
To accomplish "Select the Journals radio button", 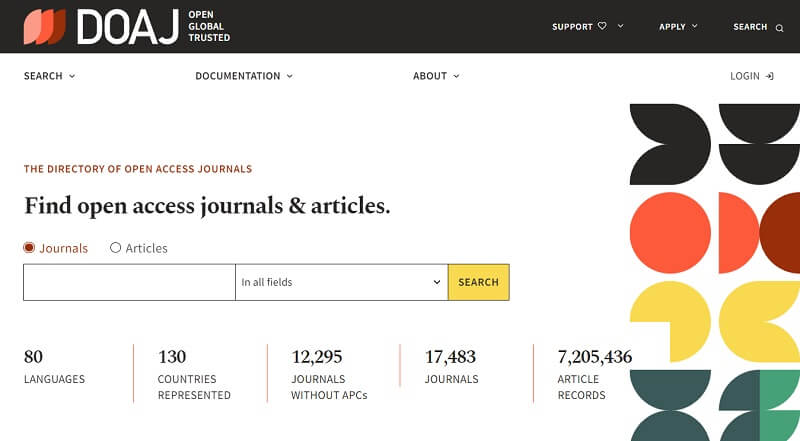I will pyautogui.click(x=29, y=248).
